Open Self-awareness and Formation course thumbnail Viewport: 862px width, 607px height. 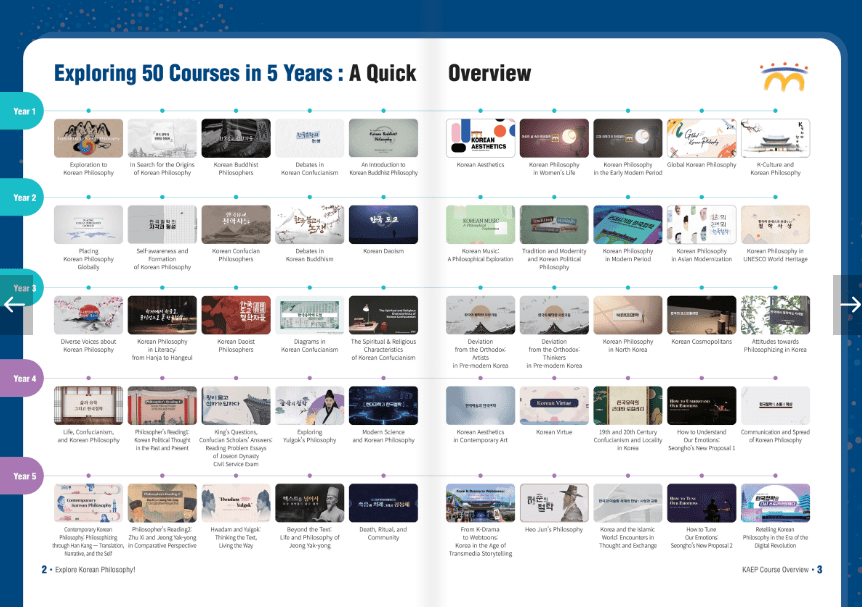tap(162, 224)
